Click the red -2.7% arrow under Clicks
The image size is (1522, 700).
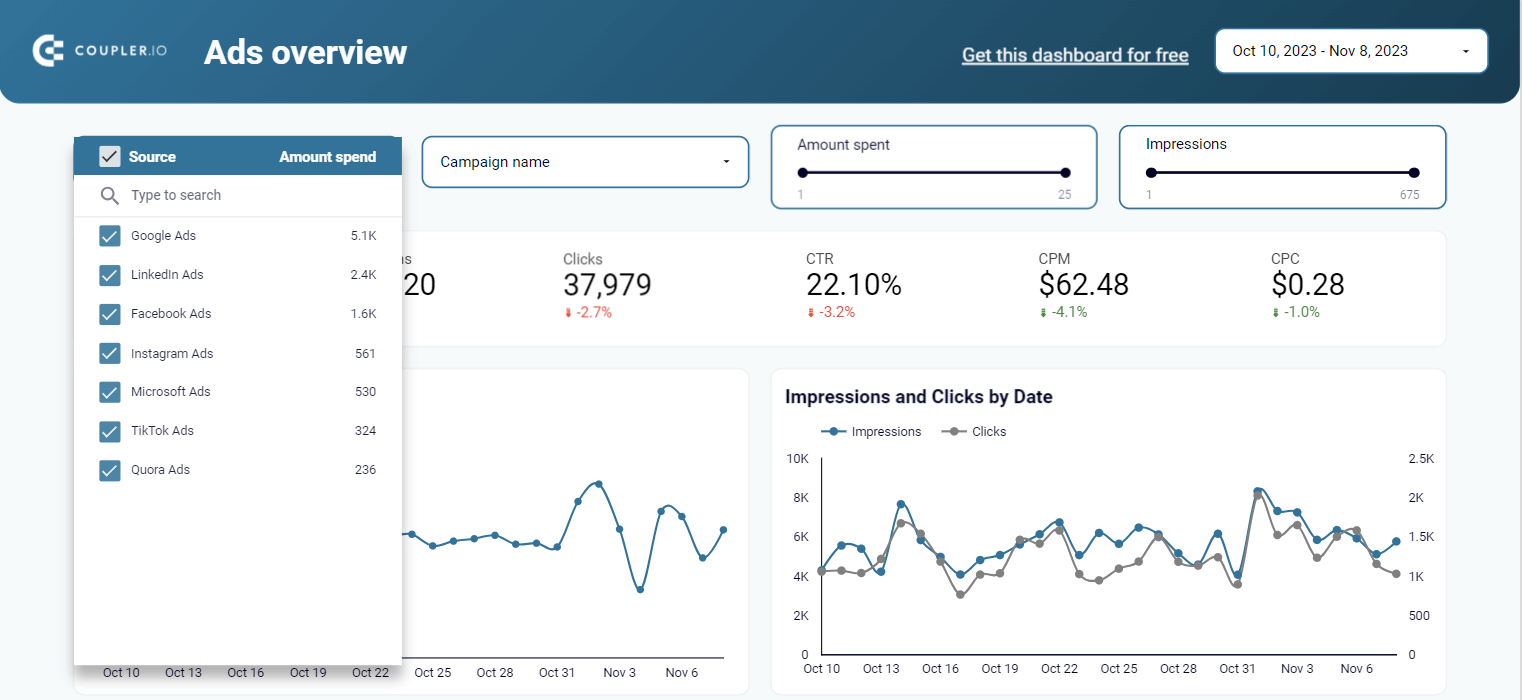[570, 312]
